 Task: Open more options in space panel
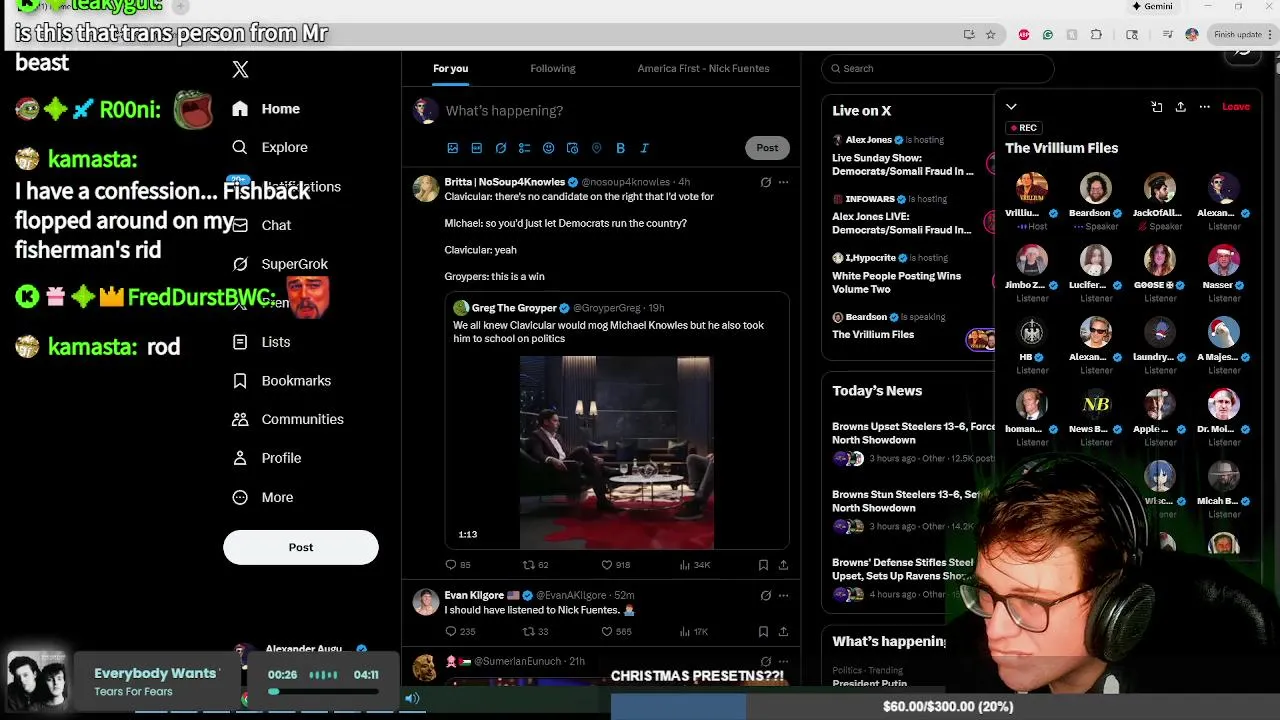tap(1204, 107)
